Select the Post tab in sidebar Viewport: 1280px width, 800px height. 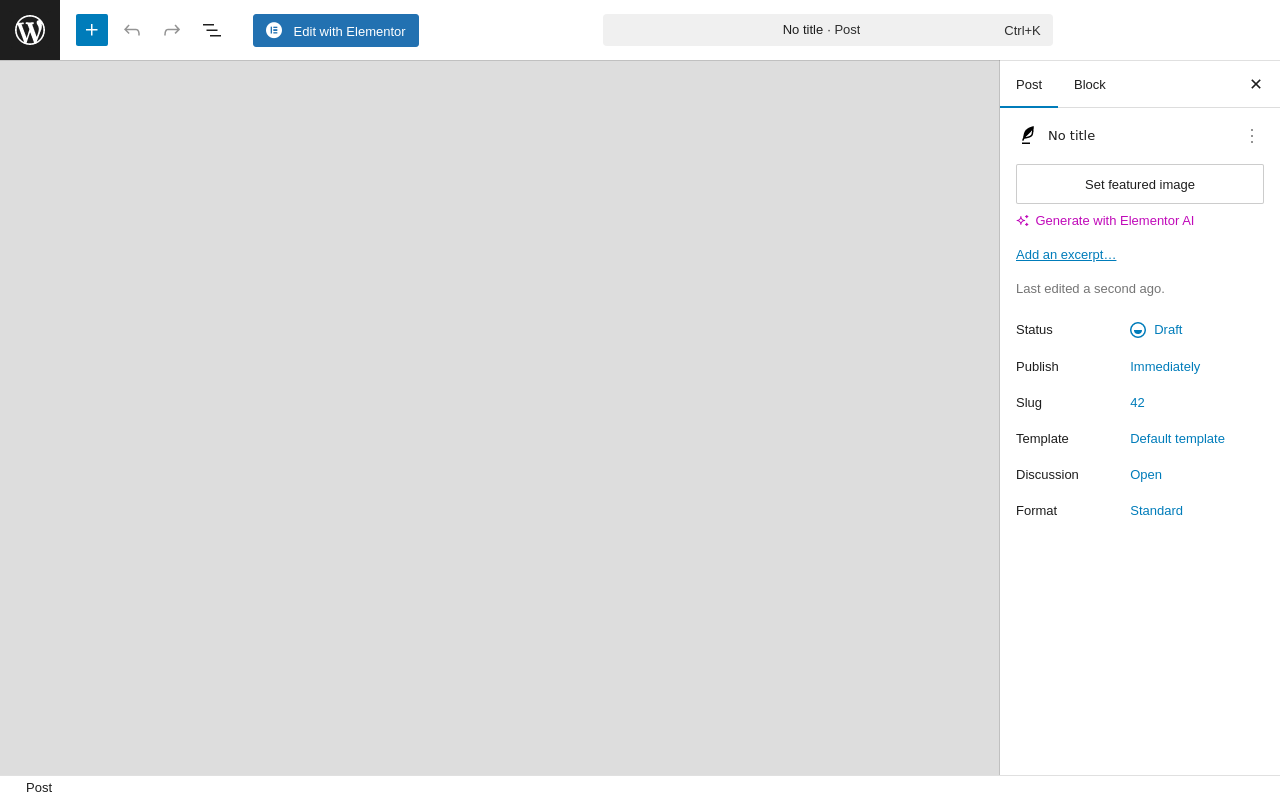1029,84
